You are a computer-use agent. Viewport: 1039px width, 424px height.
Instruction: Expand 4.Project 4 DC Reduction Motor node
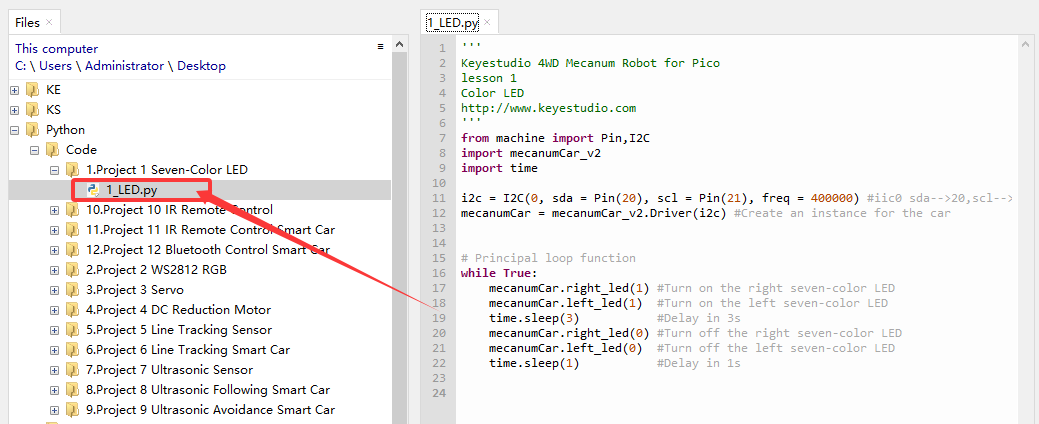click(54, 310)
